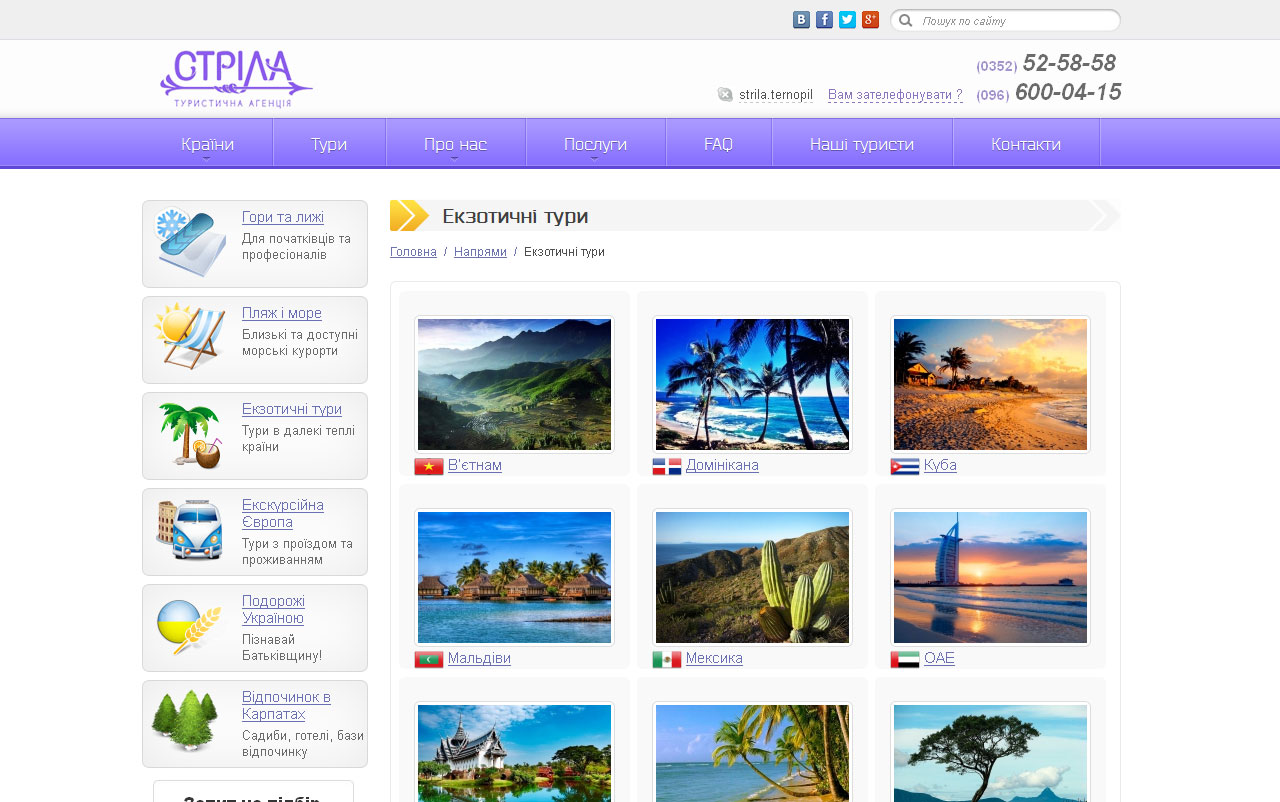
Task: Open the Maldives water bungalows photo
Action: point(514,577)
